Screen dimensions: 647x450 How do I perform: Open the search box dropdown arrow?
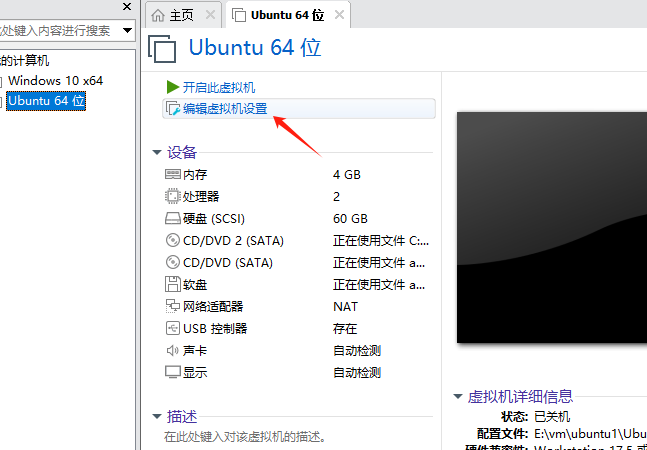point(128,30)
